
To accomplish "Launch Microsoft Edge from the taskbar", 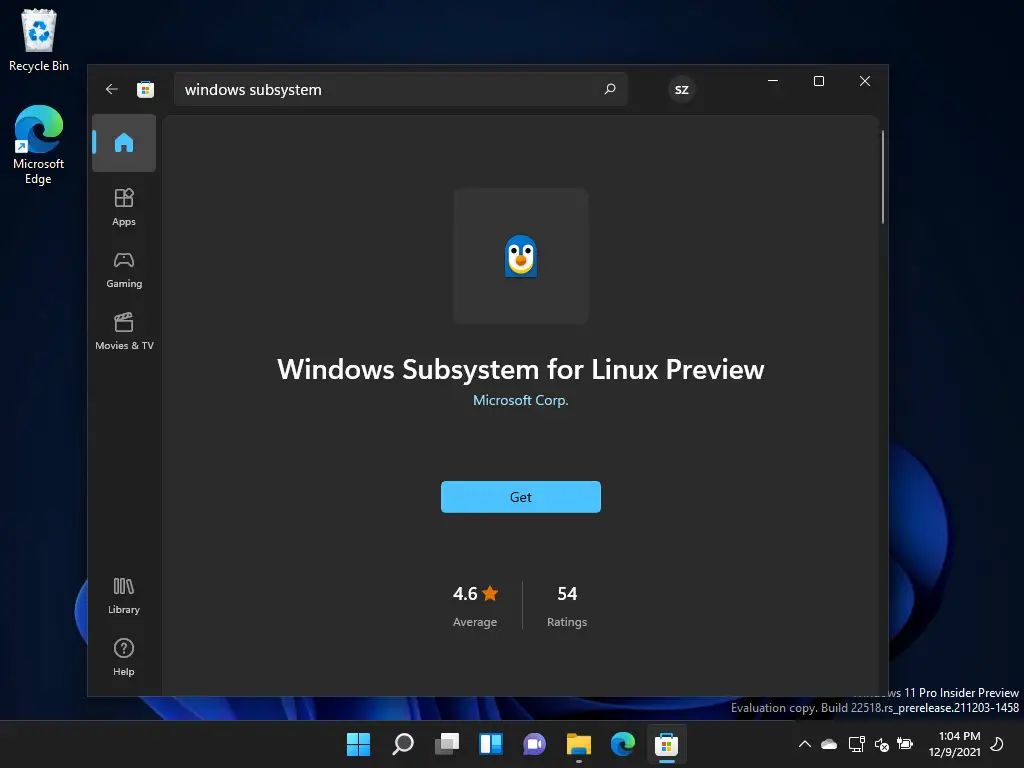I will click(x=622, y=744).
